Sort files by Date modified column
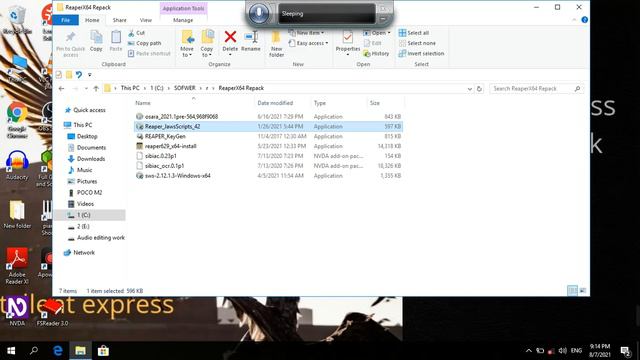The width and height of the screenshot is (640, 360). click(275, 103)
